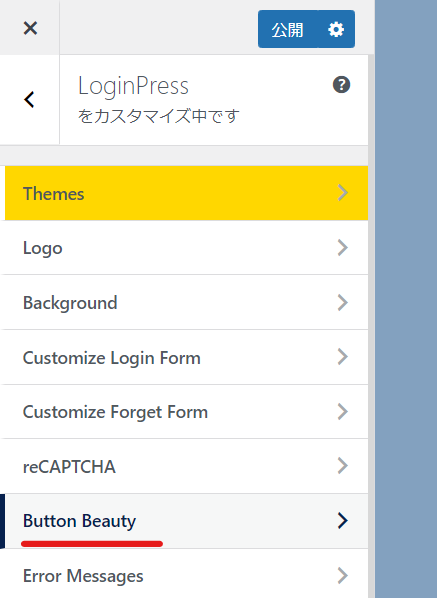Viewport: 437px width, 598px height.
Task: Expand the Themes row chevron
Action: tap(343, 193)
